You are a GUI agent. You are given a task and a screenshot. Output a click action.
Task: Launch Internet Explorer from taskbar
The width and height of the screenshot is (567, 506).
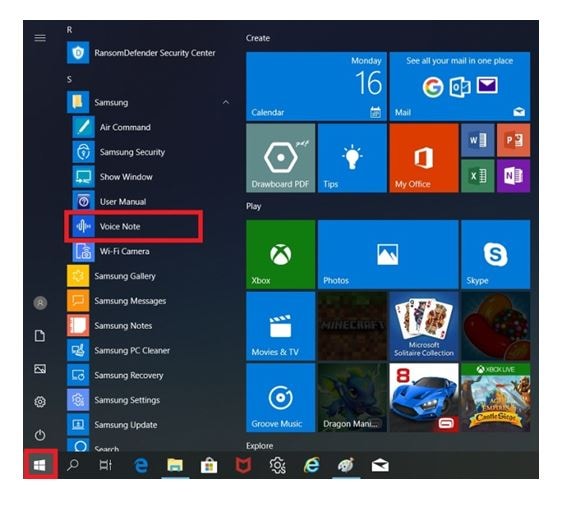coord(311,465)
